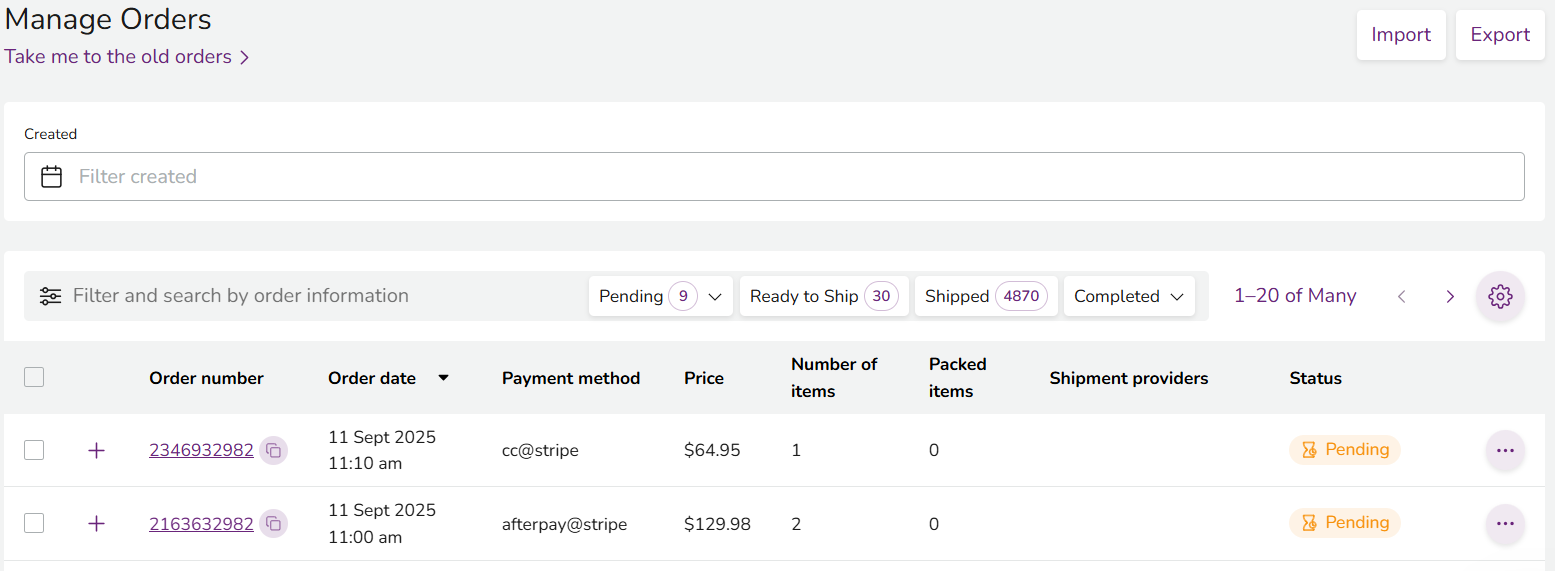The height and width of the screenshot is (571, 1555).
Task: Go to previous page of orders
Action: [x=1401, y=296]
